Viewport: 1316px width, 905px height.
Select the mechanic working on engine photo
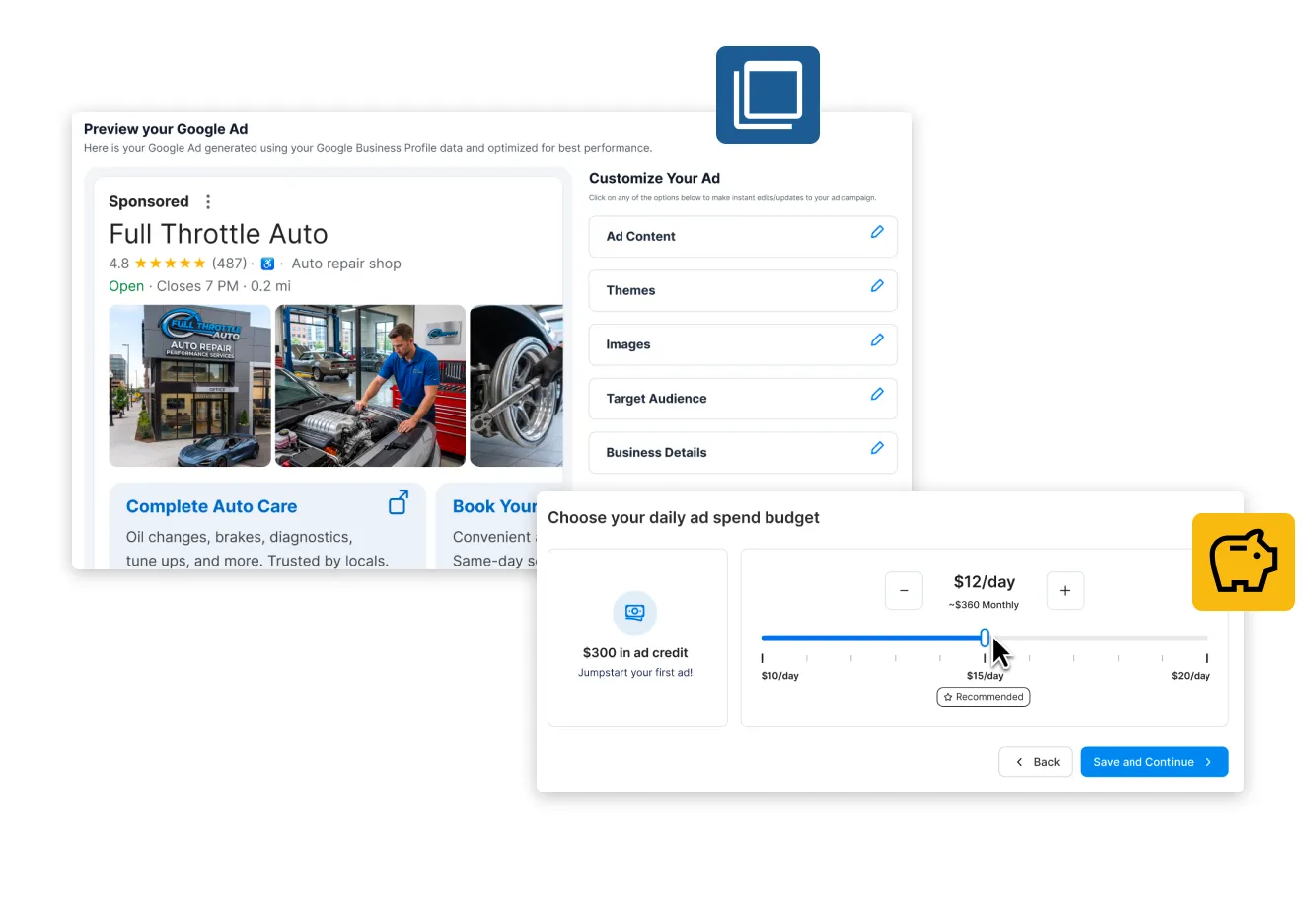(x=370, y=386)
